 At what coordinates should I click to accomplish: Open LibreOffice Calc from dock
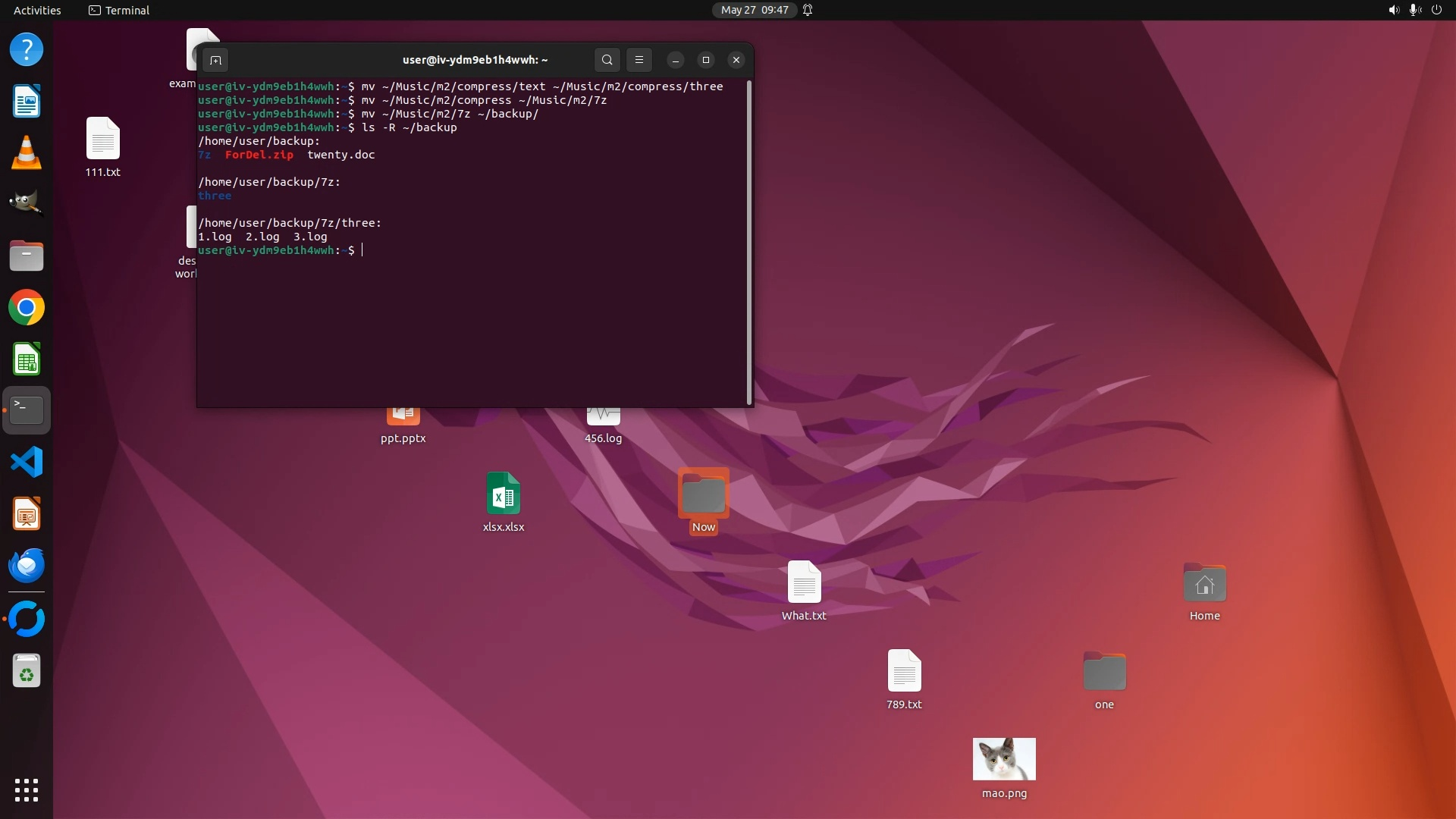27,359
